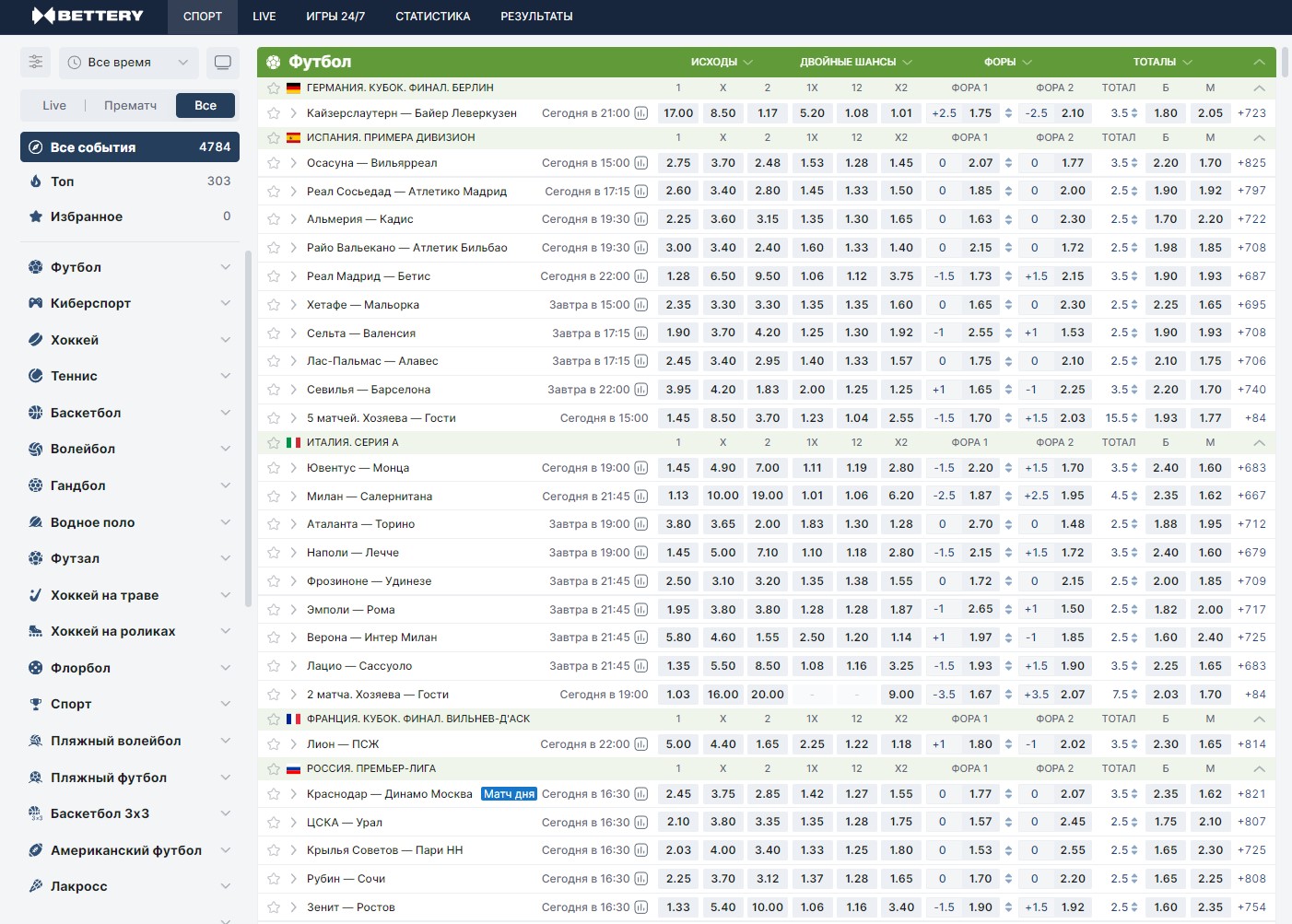Screen dimensions: 1292x924
Task: Click the Basketball icon in sidebar
Action: [x=36, y=413]
